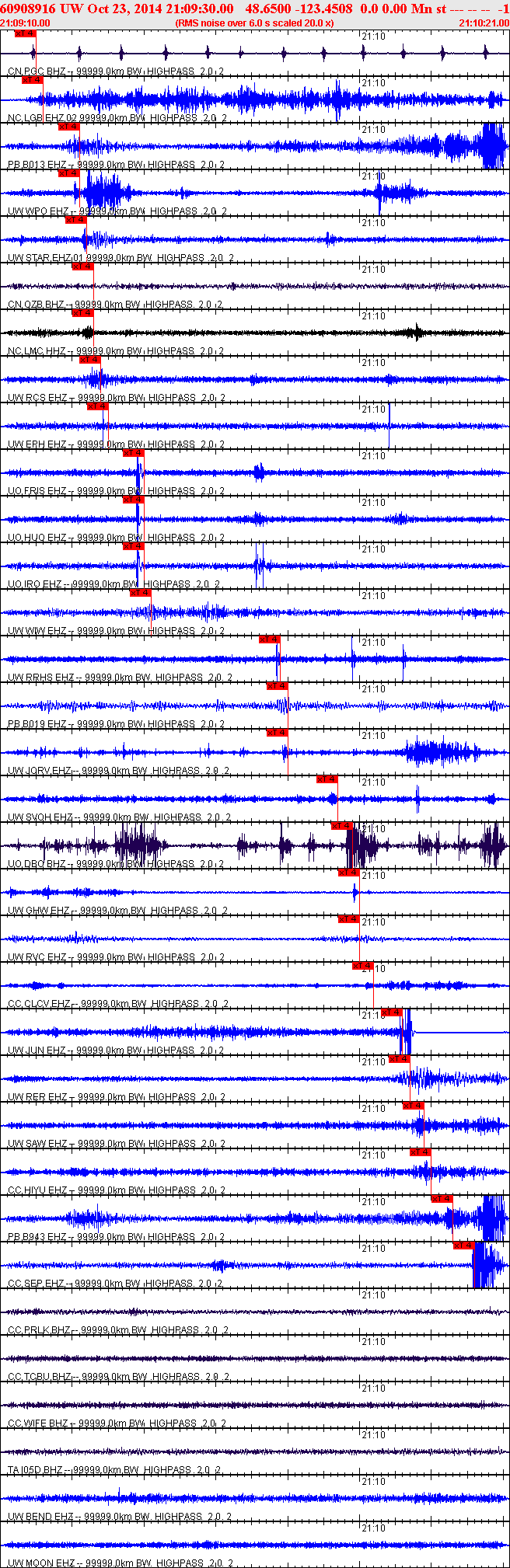Select the pick flag on the UO.IRO trace

tap(134, 546)
